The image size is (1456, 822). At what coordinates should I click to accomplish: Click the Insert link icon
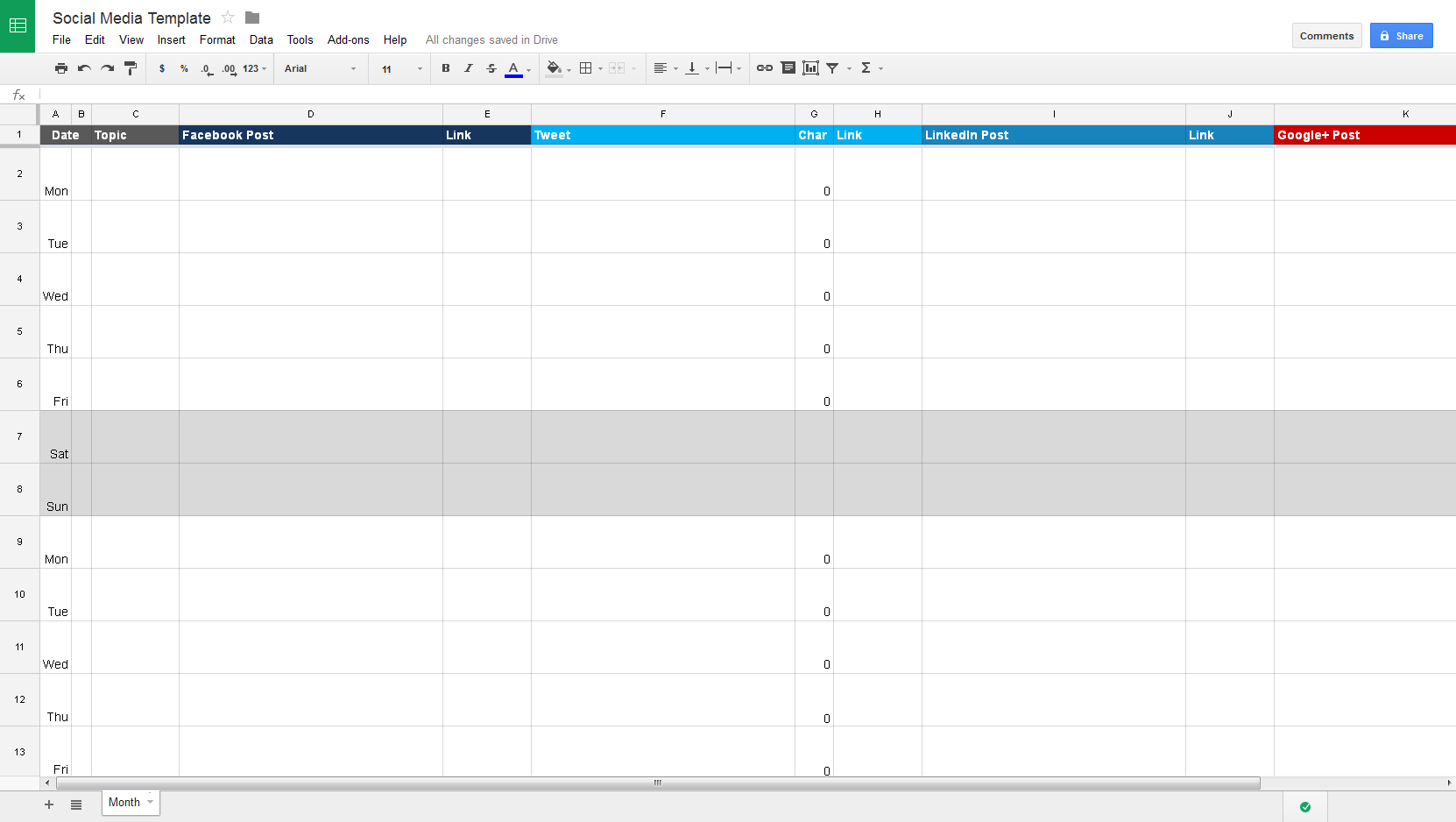point(765,68)
